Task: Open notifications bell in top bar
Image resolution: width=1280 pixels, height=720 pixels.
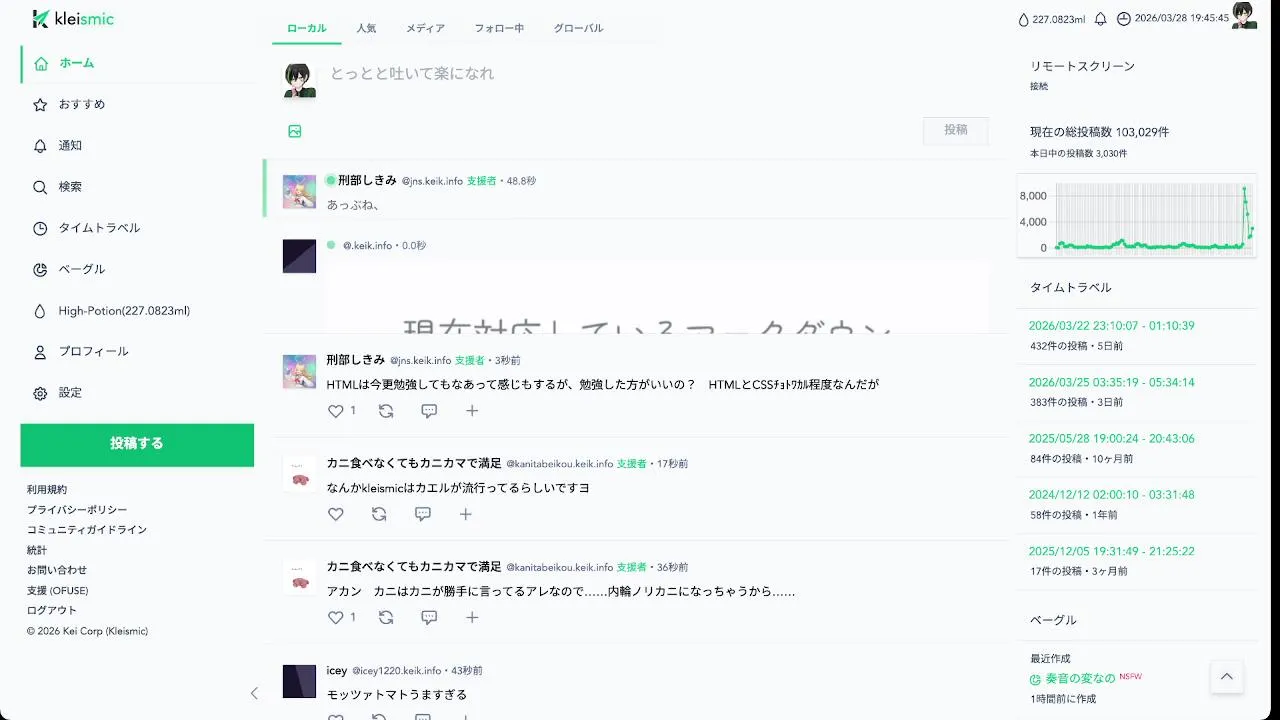Action: (x=1101, y=19)
